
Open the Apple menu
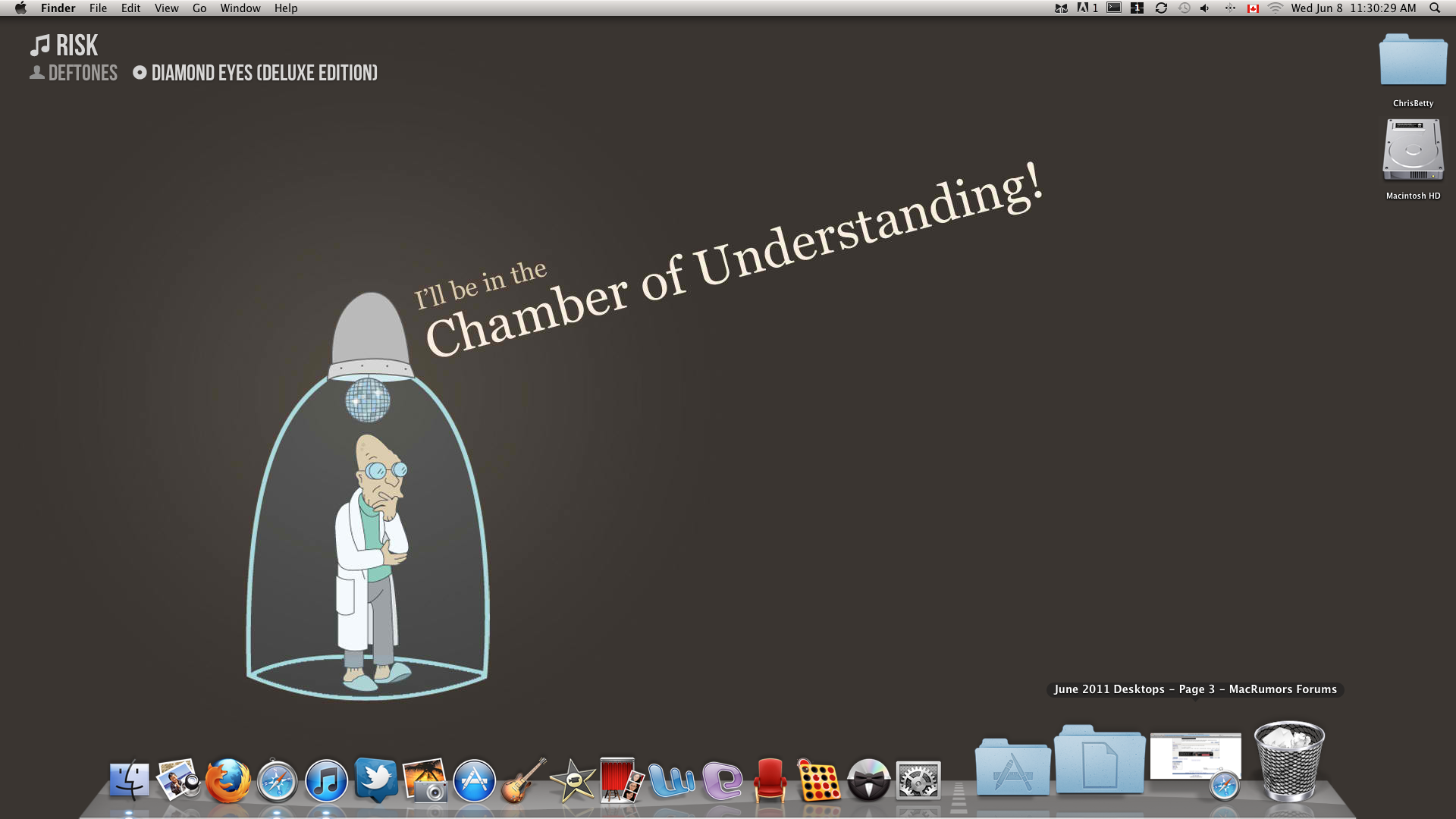pos(20,8)
